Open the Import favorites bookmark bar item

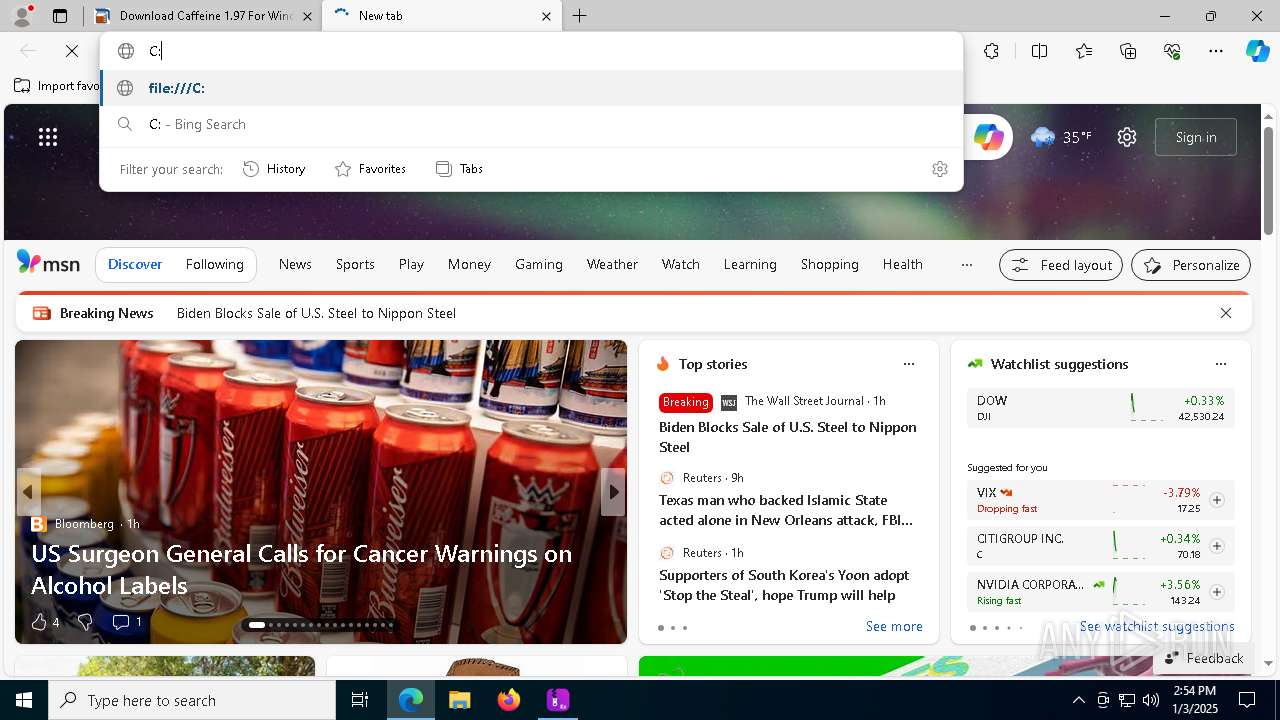(x=58, y=86)
